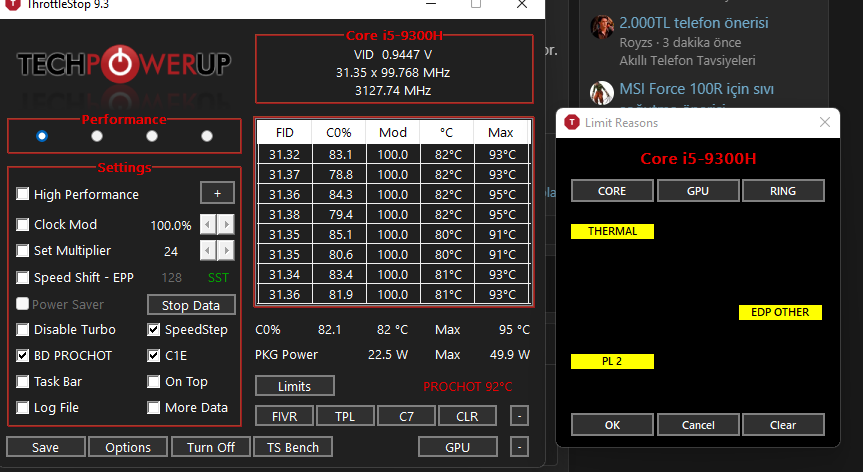Uncheck the BD PROCHOT checkbox
Image resolution: width=863 pixels, height=472 pixels.
23,355
